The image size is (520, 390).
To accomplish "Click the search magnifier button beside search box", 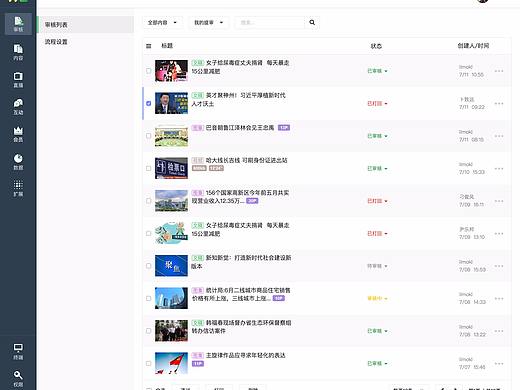I will [312, 22].
